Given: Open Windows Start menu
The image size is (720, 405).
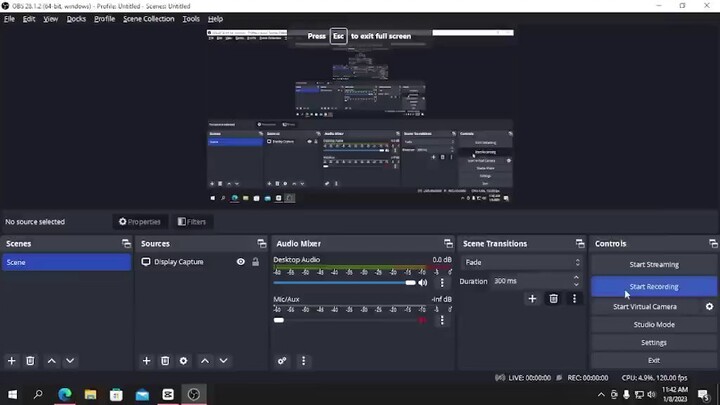Looking at the screenshot, I should pos(13,394).
